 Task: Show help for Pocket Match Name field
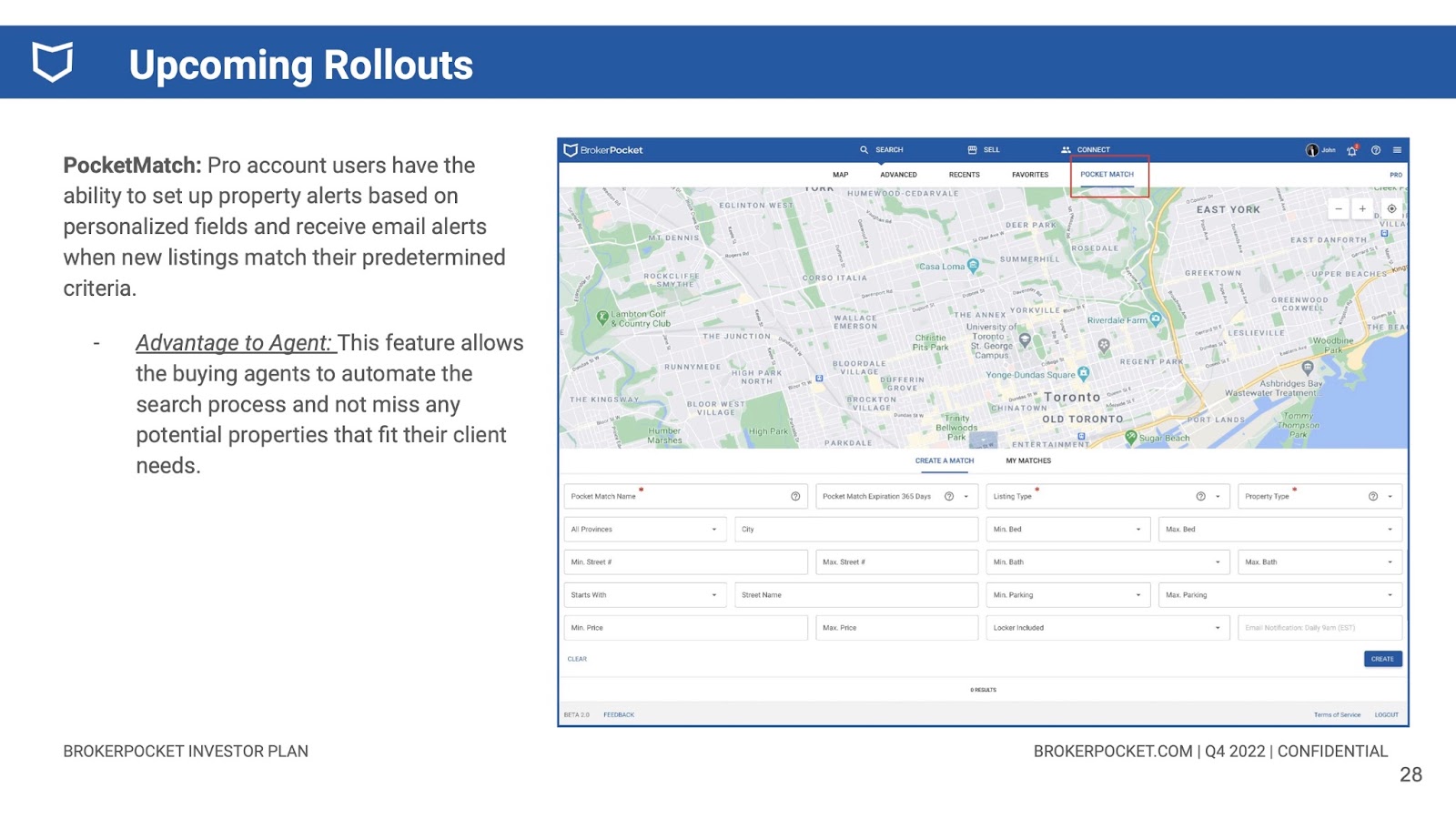(x=795, y=497)
